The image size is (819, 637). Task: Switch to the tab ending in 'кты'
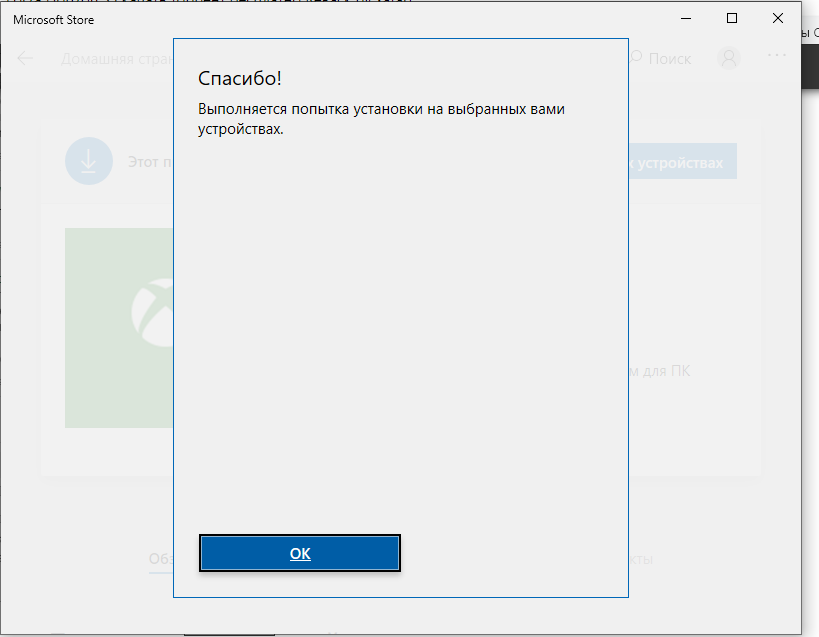tap(641, 559)
